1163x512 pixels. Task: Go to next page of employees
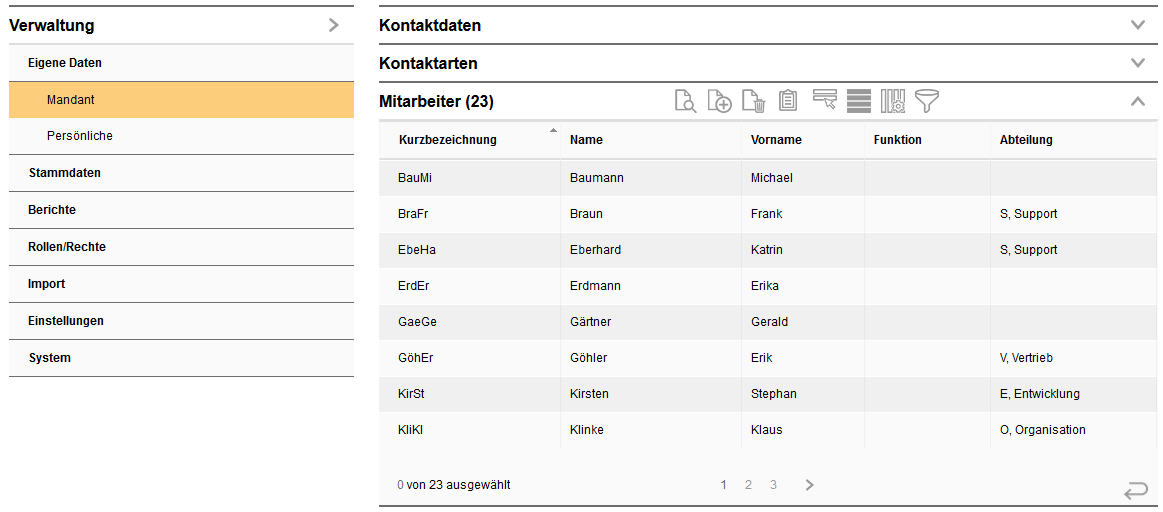(810, 485)
